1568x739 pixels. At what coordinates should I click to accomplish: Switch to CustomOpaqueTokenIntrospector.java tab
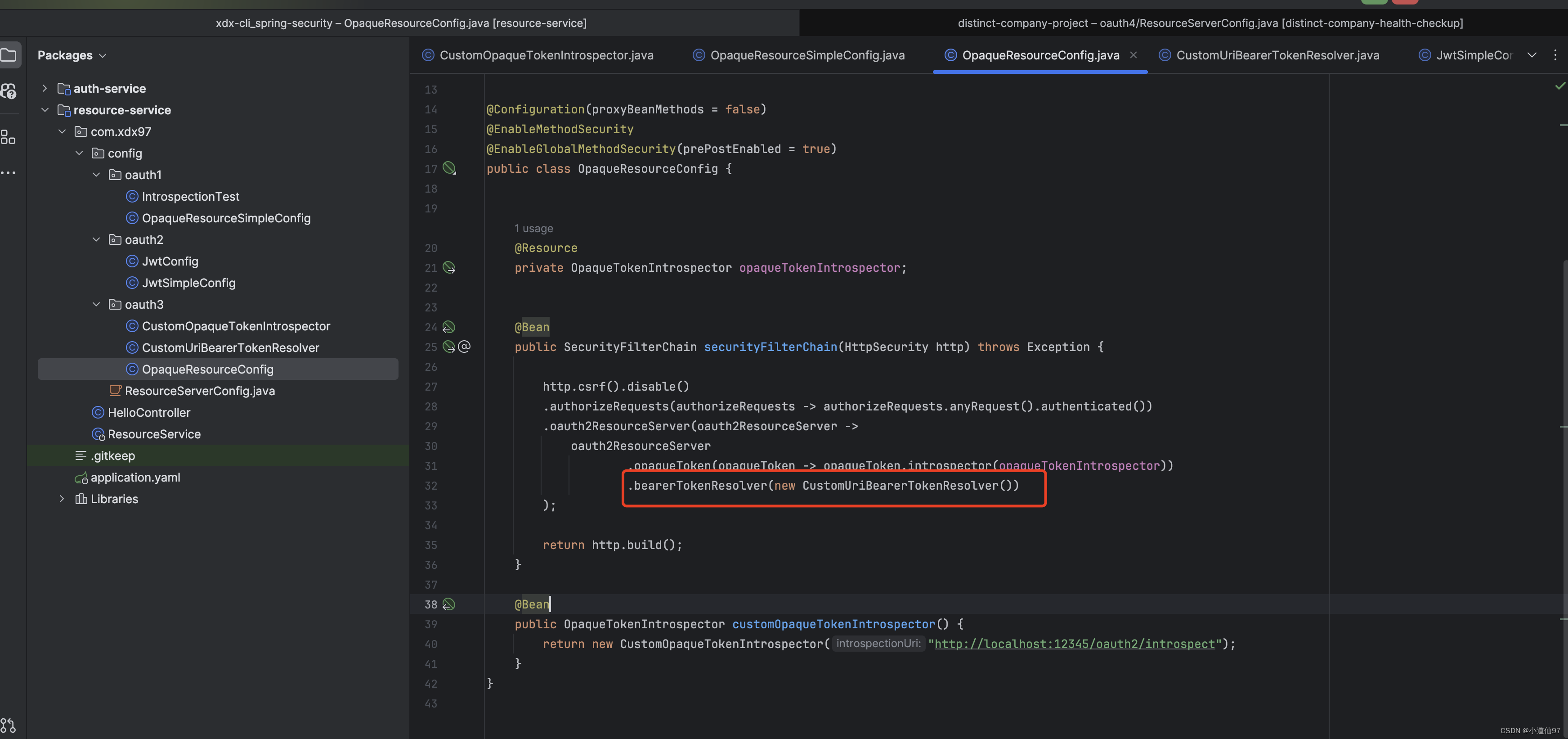546,55
